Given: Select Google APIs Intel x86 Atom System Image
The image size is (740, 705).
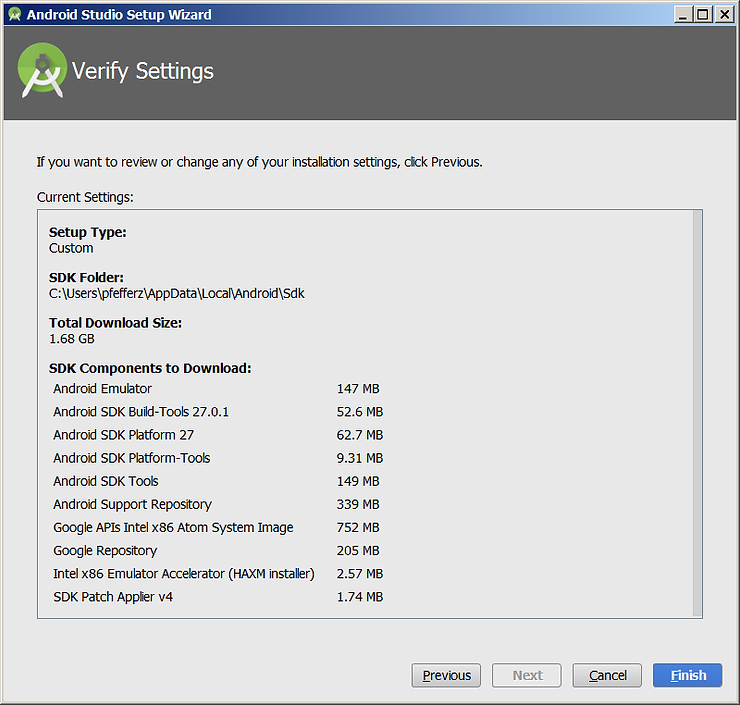Looking at the screenshot, I should (x=173, y=527).
